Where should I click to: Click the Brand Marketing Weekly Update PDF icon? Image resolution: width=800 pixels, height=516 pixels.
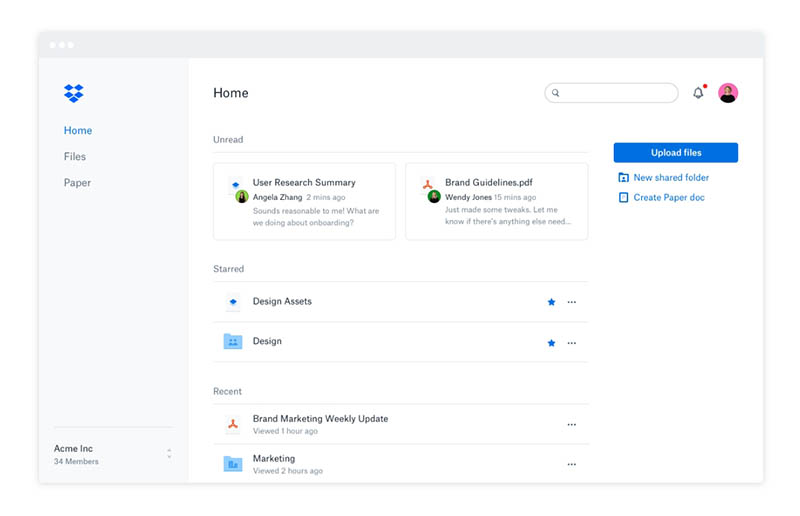[233, 424]
